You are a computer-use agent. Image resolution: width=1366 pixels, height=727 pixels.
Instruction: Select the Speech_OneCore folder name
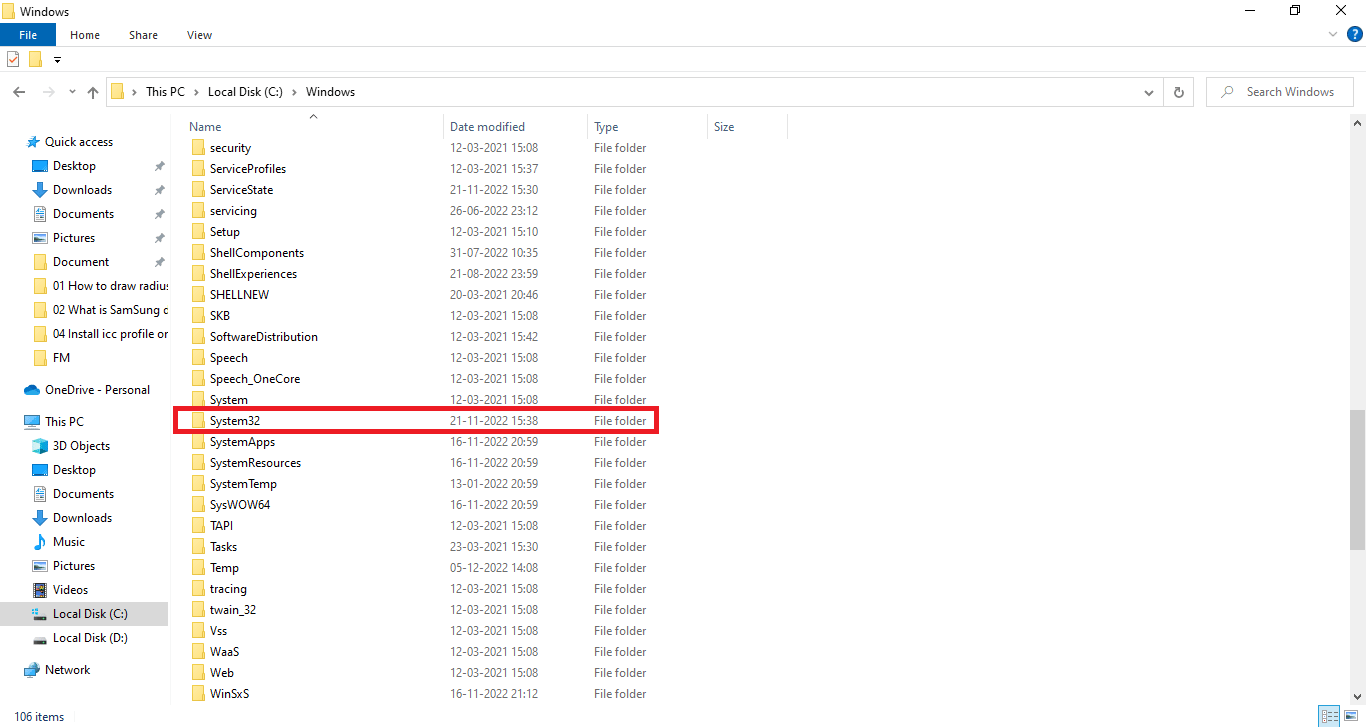pyautogui.click(x=255, y=379)
